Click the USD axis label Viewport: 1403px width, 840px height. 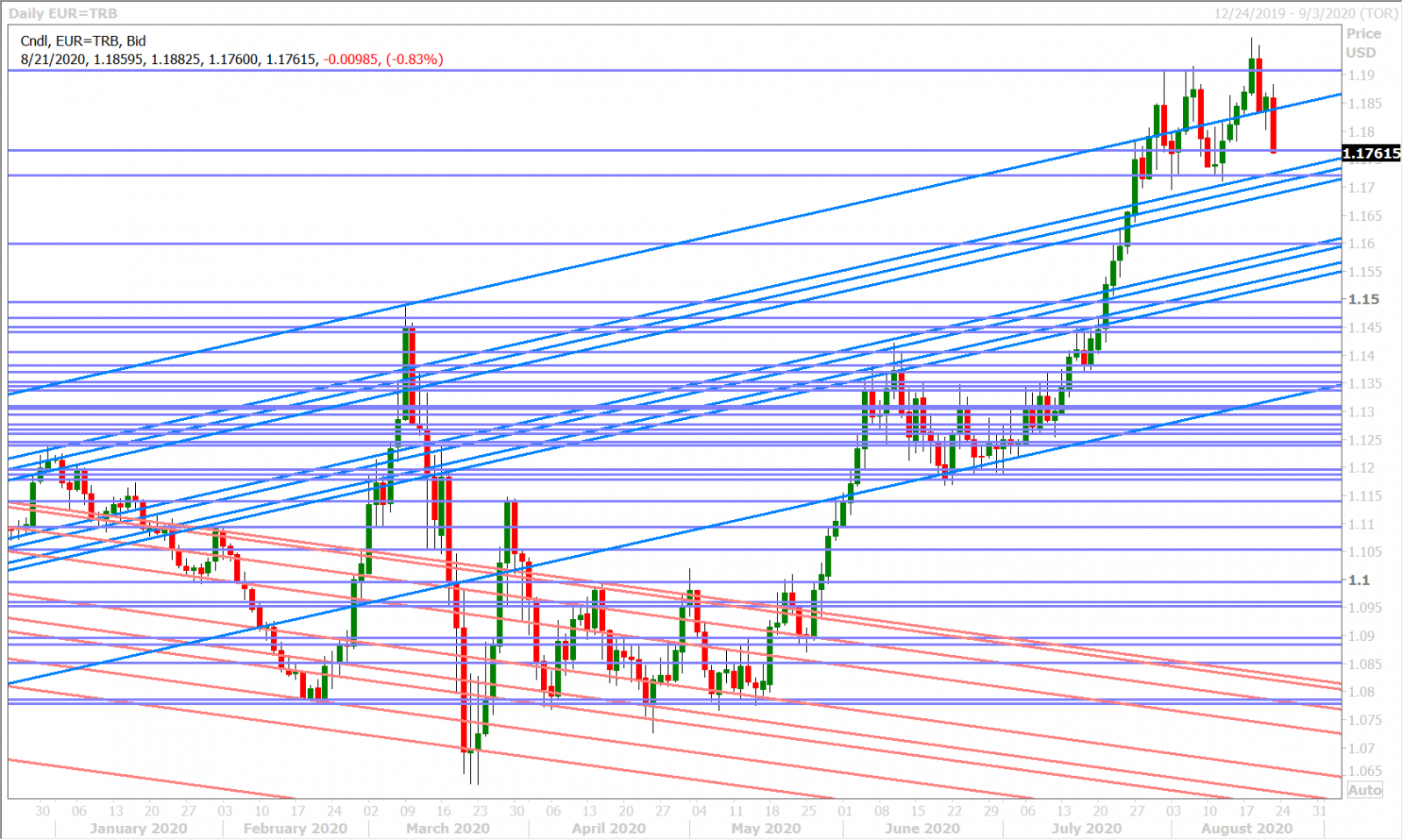[x=1361, y=53]
